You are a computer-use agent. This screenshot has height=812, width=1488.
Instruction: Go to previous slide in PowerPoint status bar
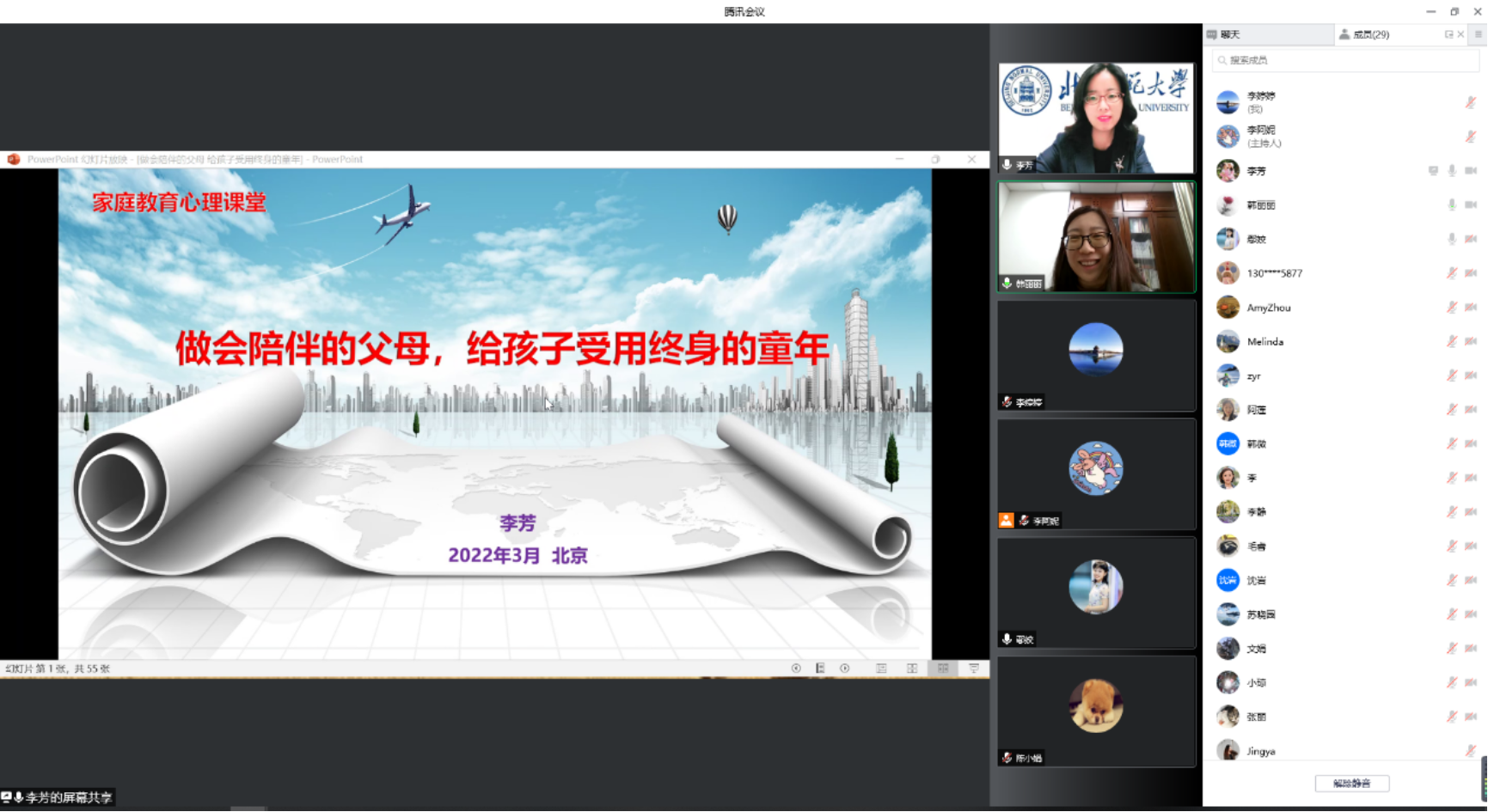tap(796, 669)
